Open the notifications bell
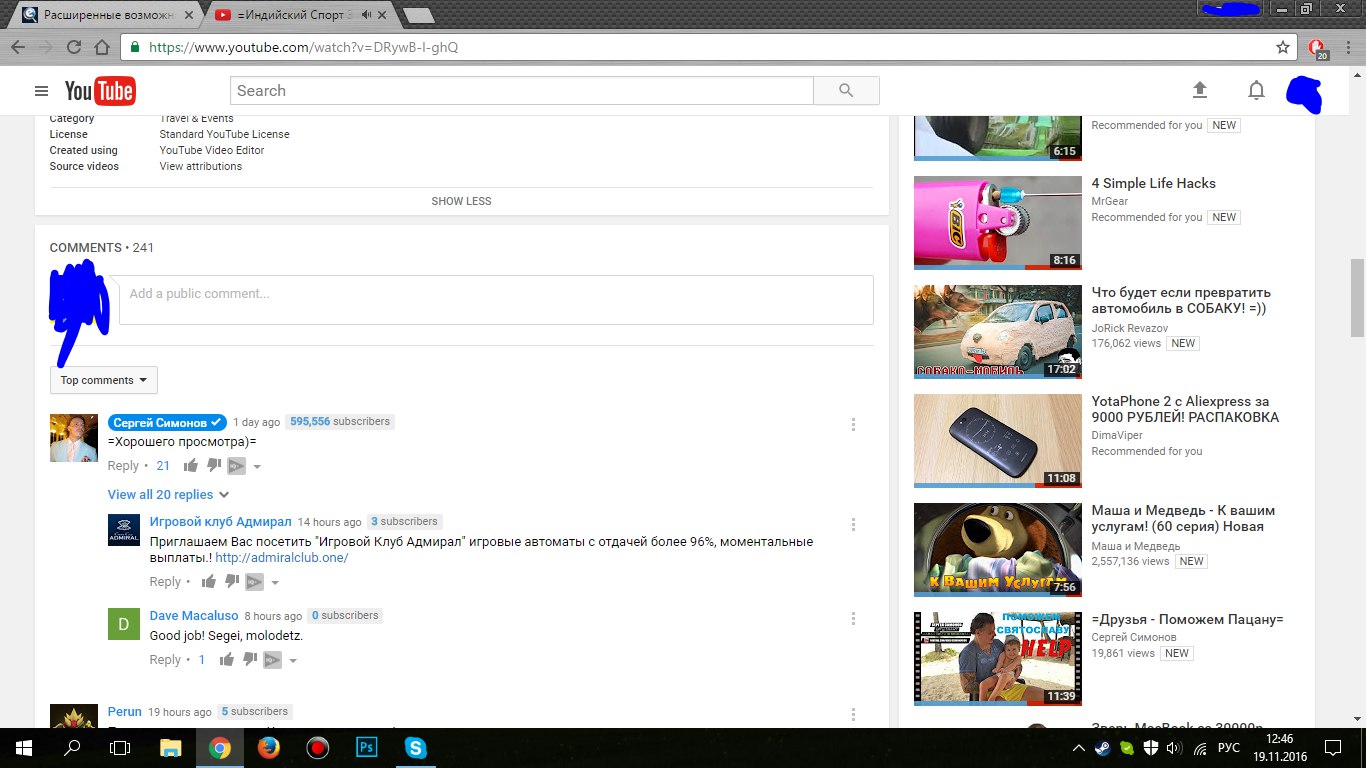The image size is (1366, 768). coord(1257,91)
